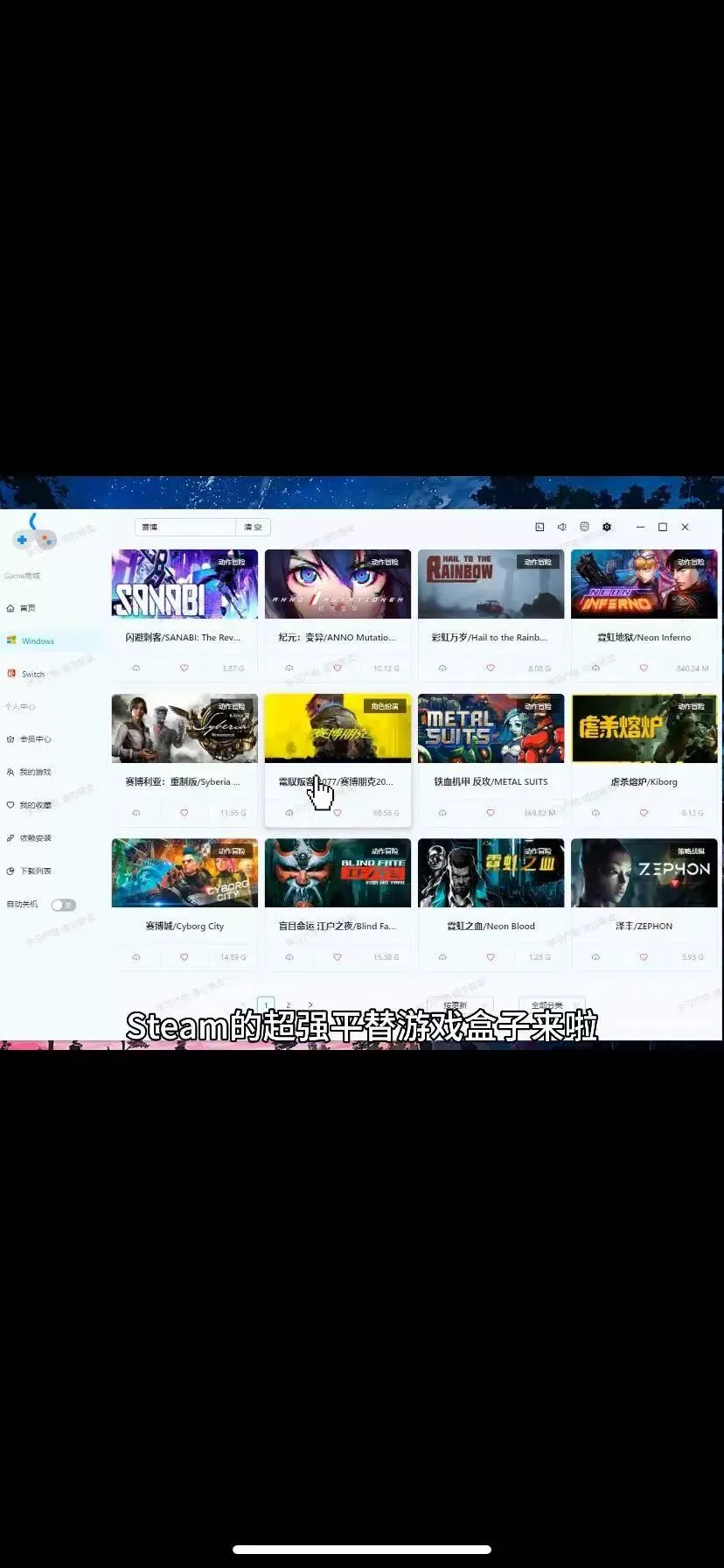Click the next-page arrow
This screenshot has width=724, height=1568.
click(310, 1005)
